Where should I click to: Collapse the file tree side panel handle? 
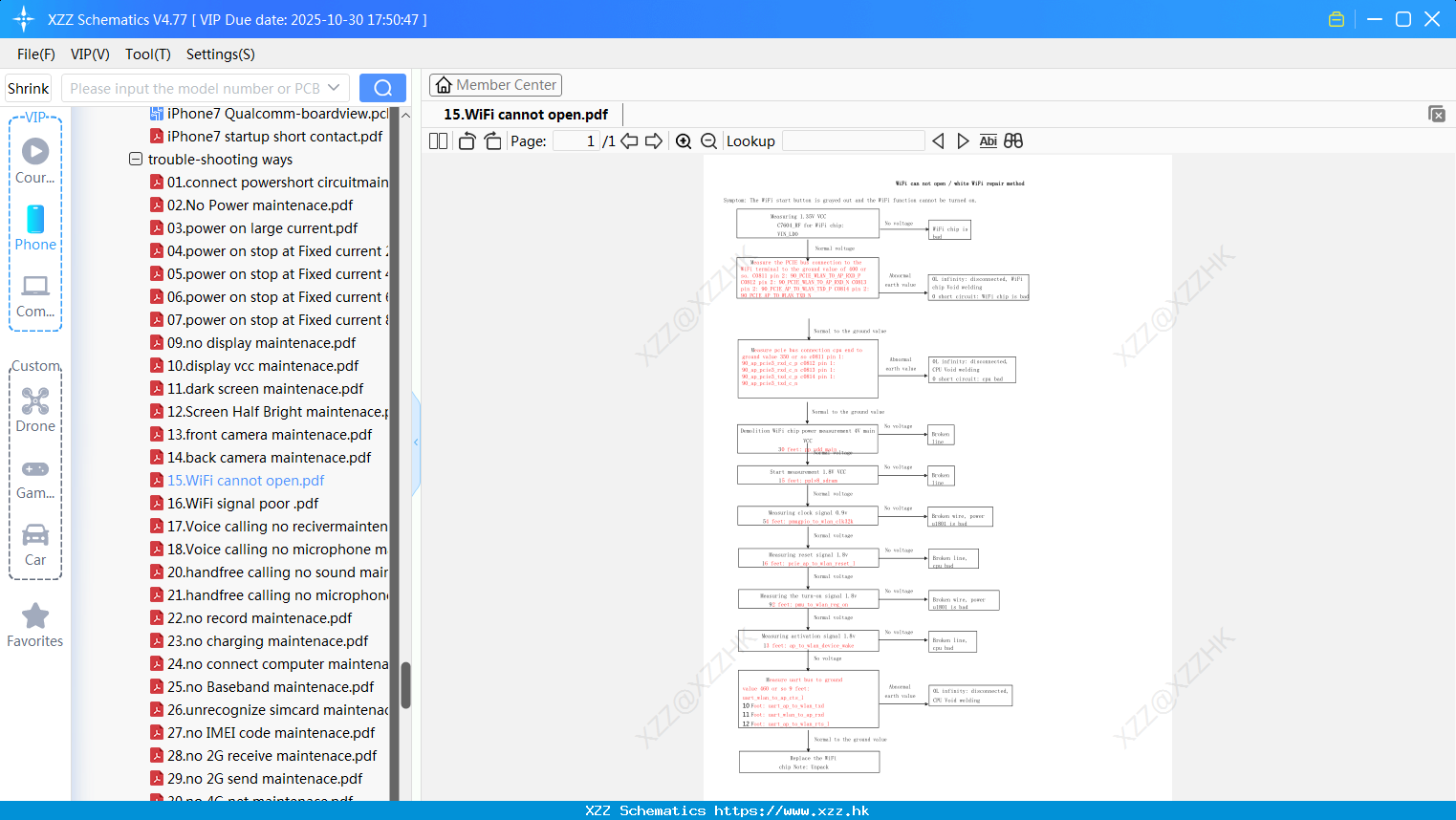(416, 442)
